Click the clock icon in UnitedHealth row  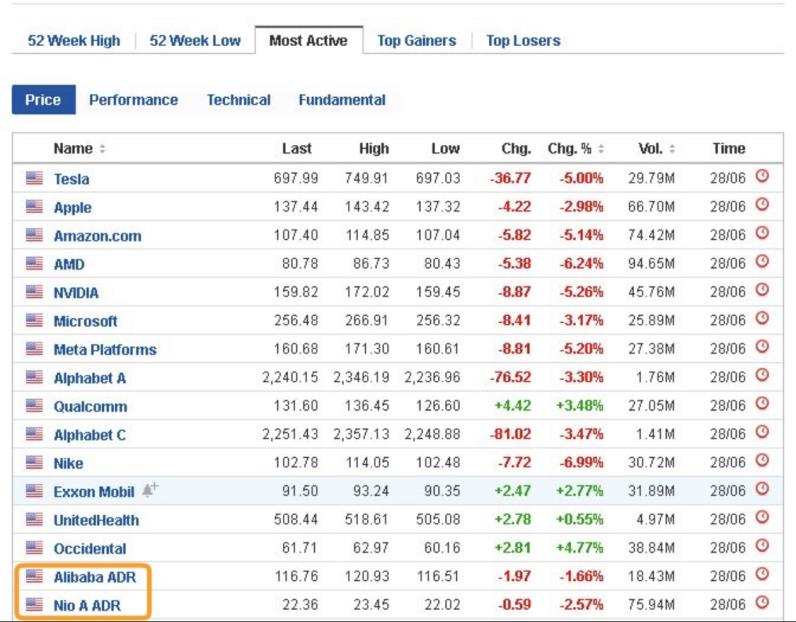pyautogui.click(x=762, y=517)
